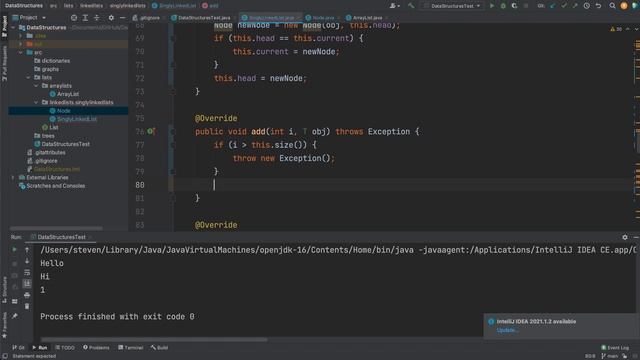Image resolution: width=640 pixels, height=360 pixels.
Task: Open the Git tool window tab
Action: click(18, 348)
